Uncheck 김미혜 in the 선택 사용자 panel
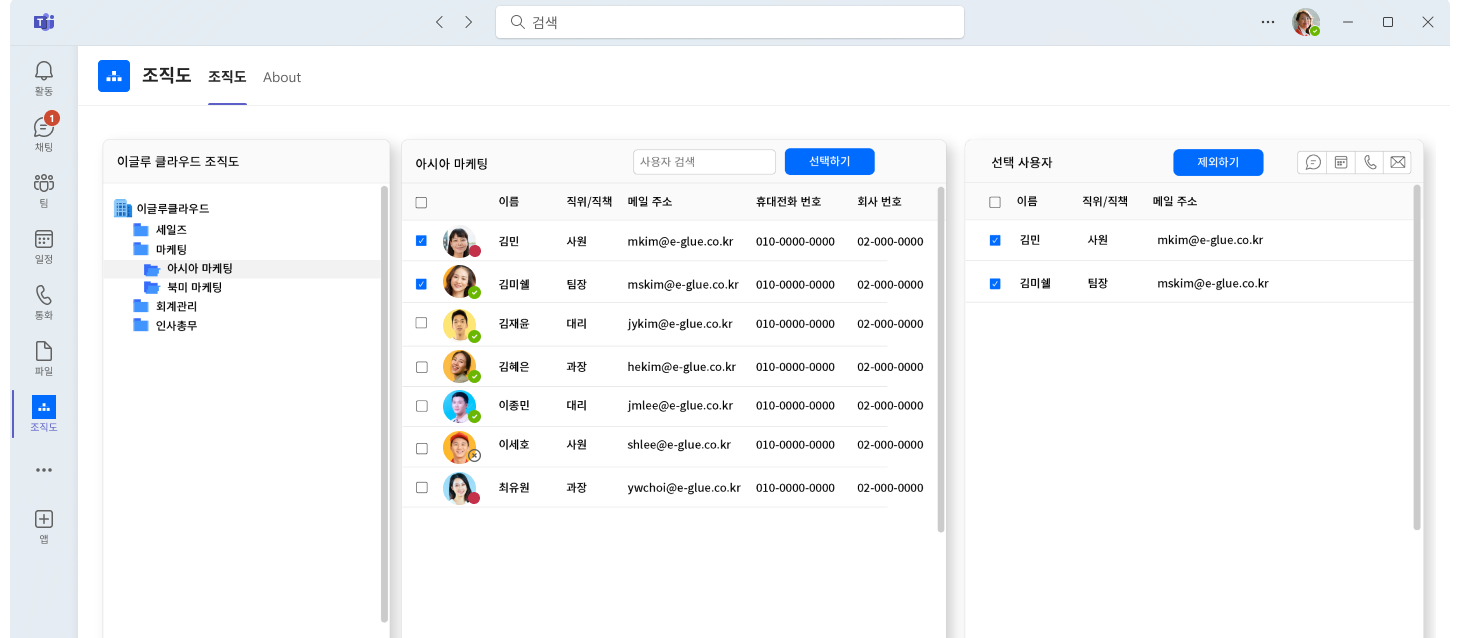Image resolution: width=1459 pixels, height=638 pixels. (994, 284)
